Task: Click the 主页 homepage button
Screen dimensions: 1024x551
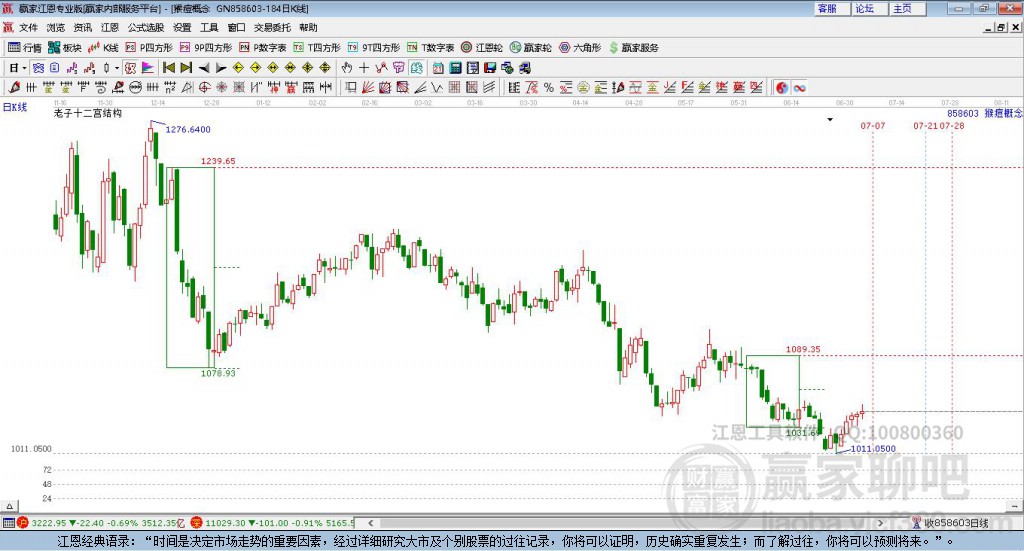Action: click(x=906, y=8)
